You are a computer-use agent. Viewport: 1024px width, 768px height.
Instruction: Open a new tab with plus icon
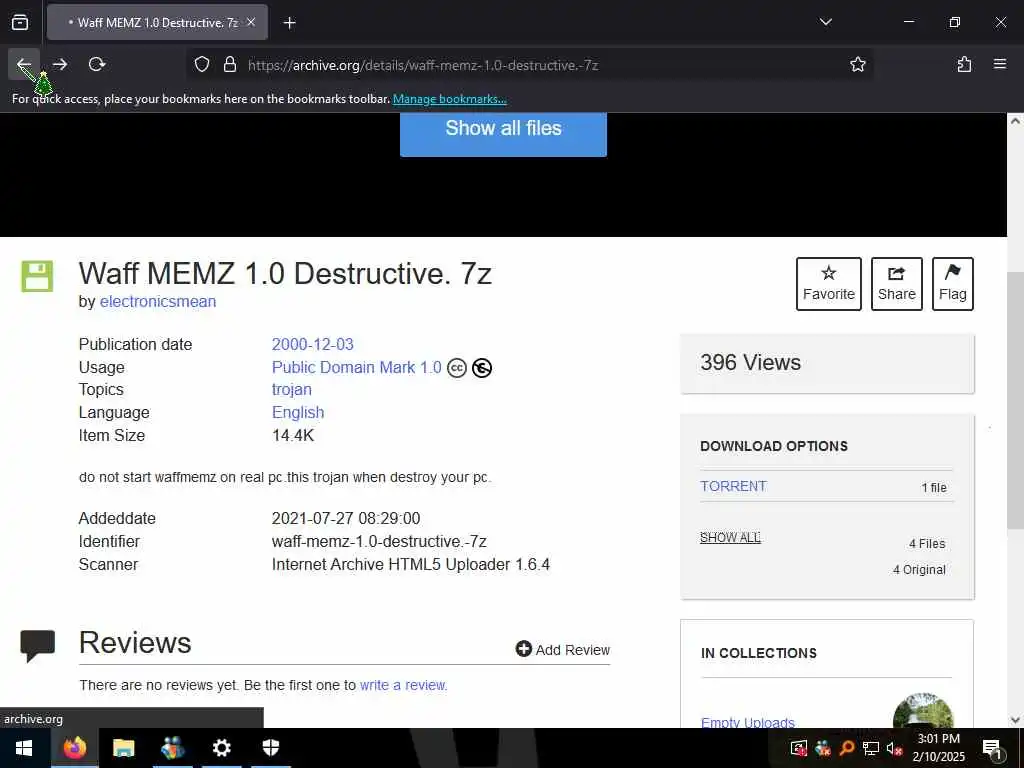290,23
